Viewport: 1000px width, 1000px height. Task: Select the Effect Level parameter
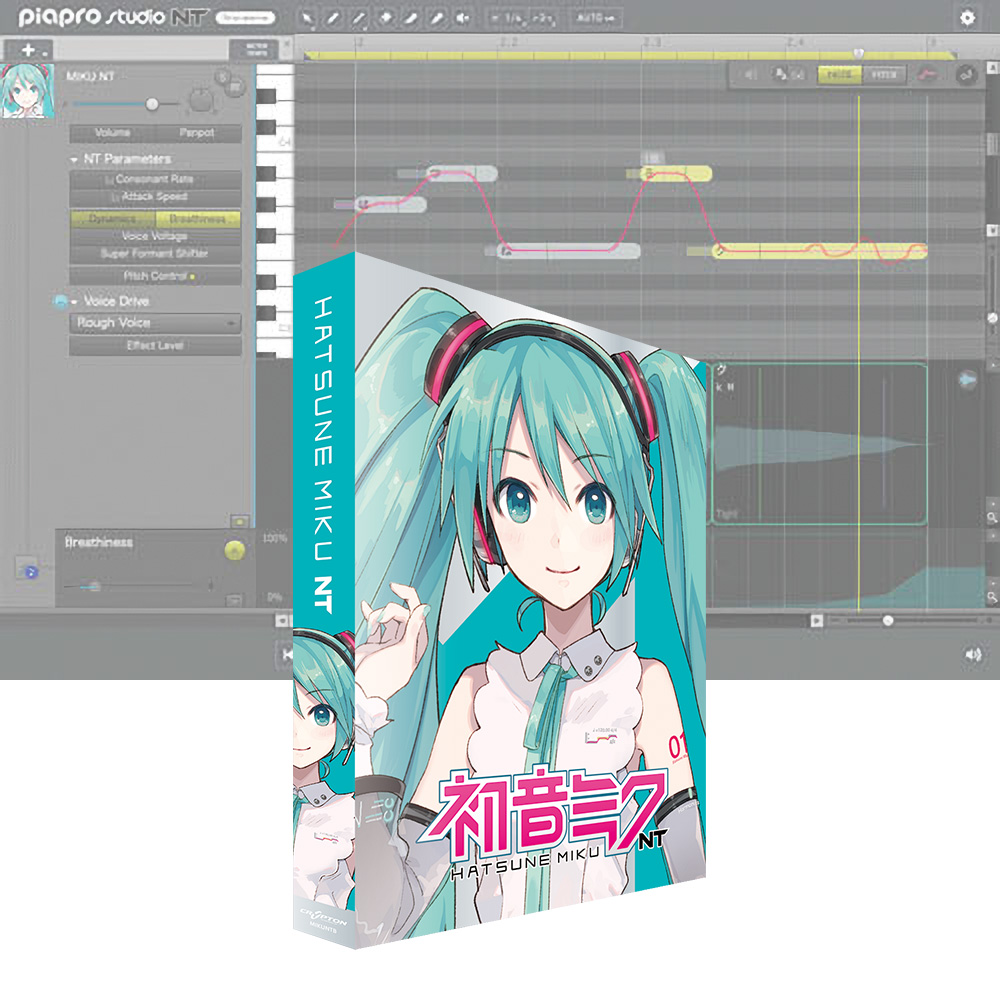(155, 346)
